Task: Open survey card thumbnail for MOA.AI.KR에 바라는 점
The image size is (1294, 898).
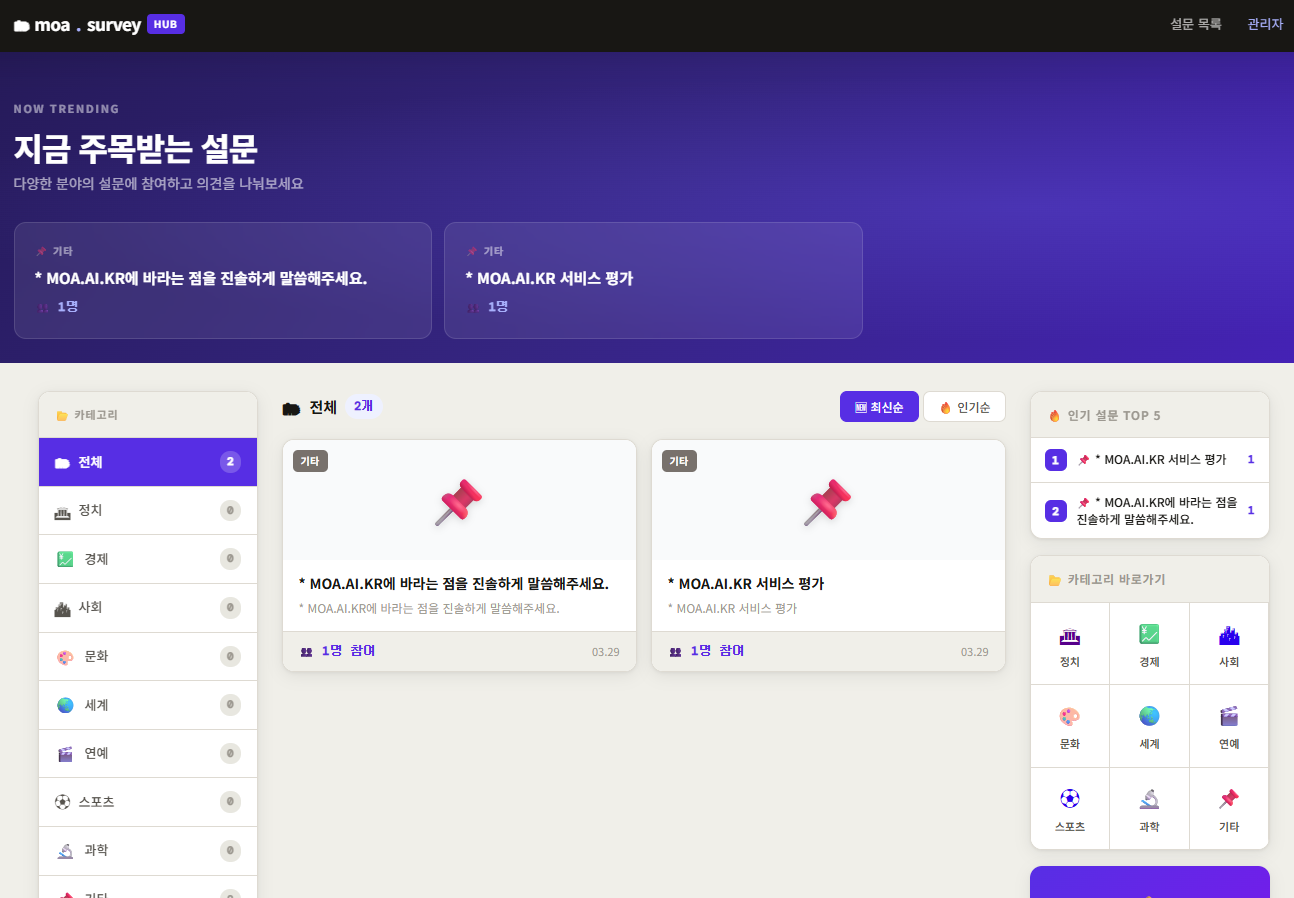Action: [459, 502]
